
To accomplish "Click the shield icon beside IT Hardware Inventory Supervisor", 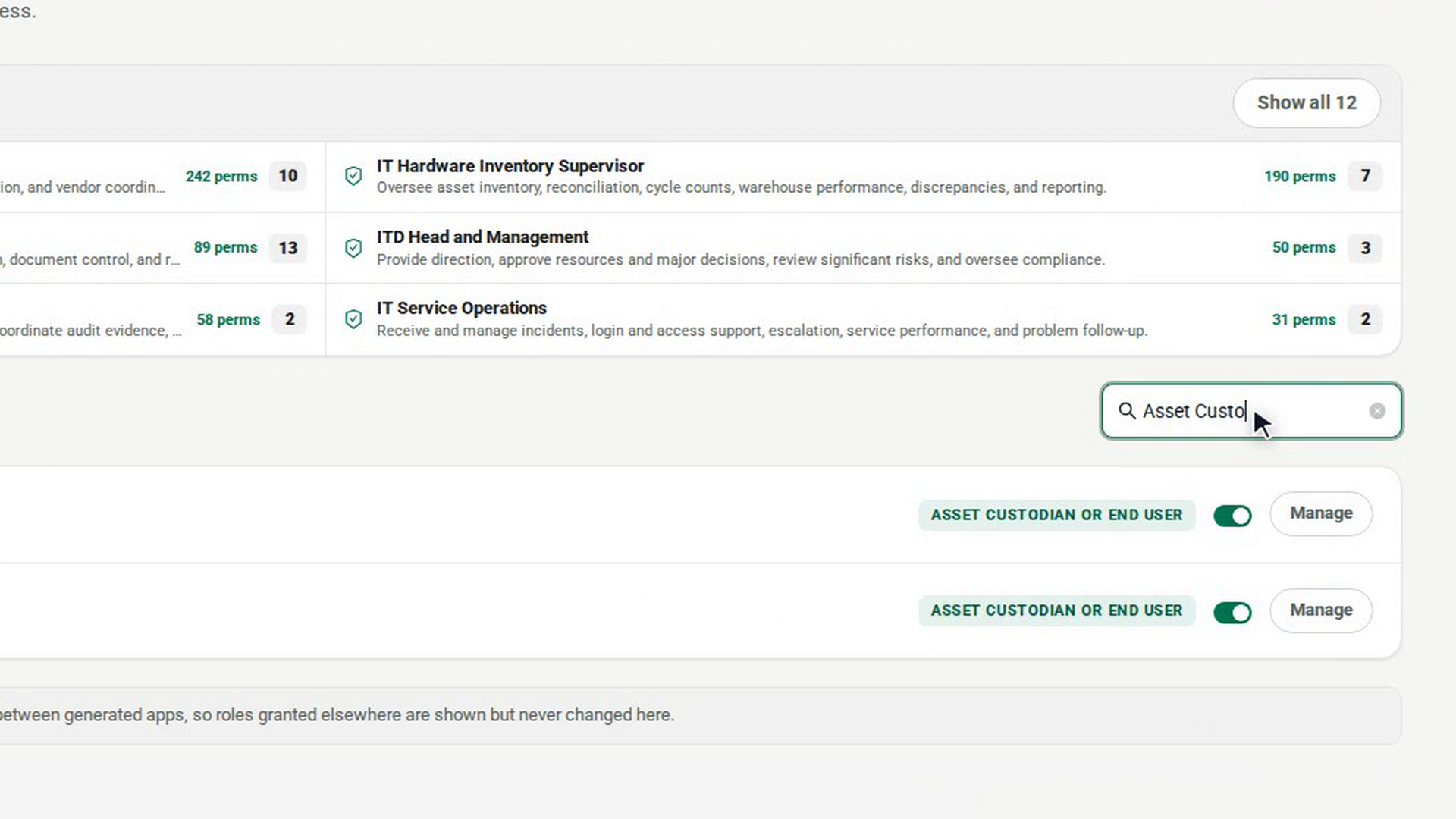I will [353, 176].
